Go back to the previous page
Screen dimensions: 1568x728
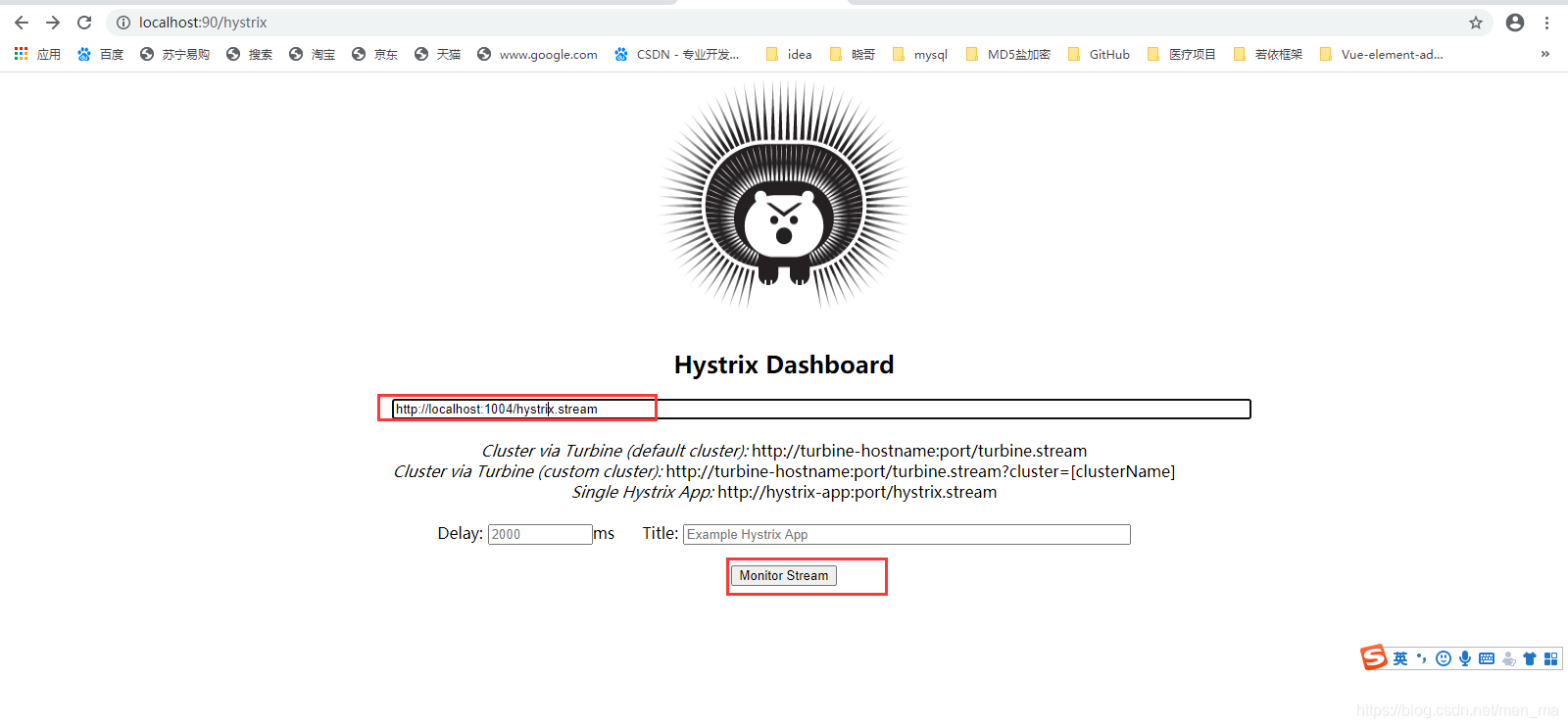click(22, 23)
